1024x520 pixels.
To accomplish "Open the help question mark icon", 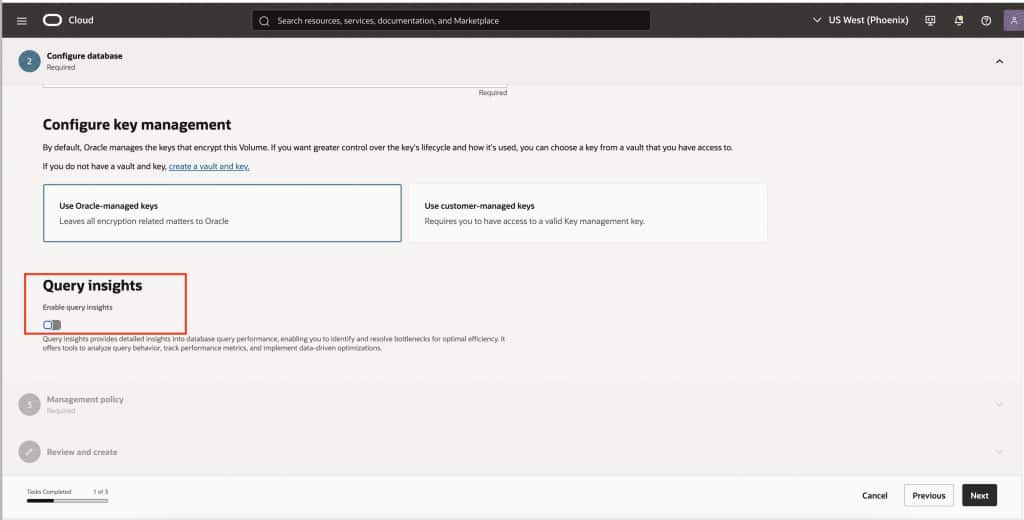I will (x=986, y=20).
